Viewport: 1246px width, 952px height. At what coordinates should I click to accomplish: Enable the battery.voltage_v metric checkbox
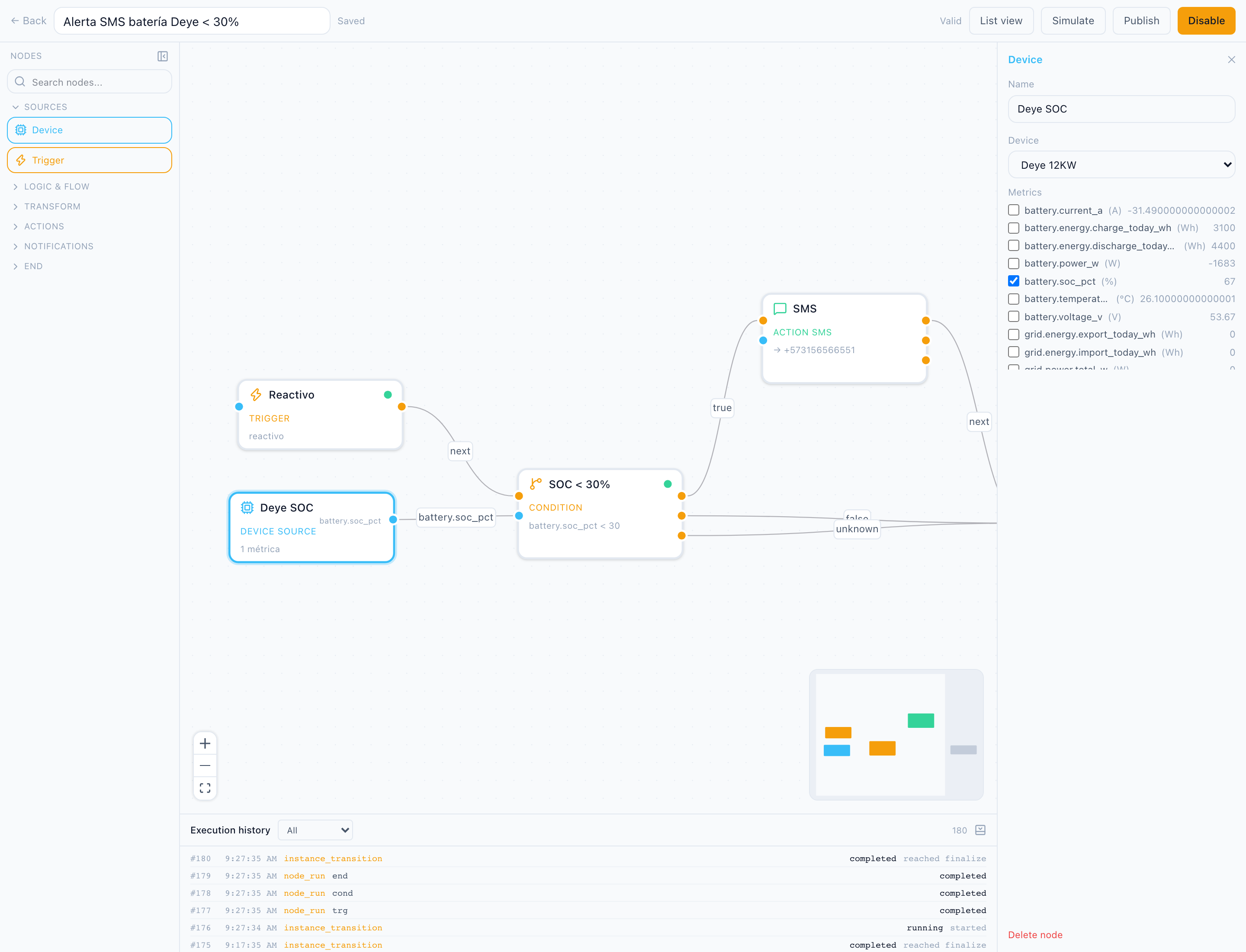(1014, 317)
